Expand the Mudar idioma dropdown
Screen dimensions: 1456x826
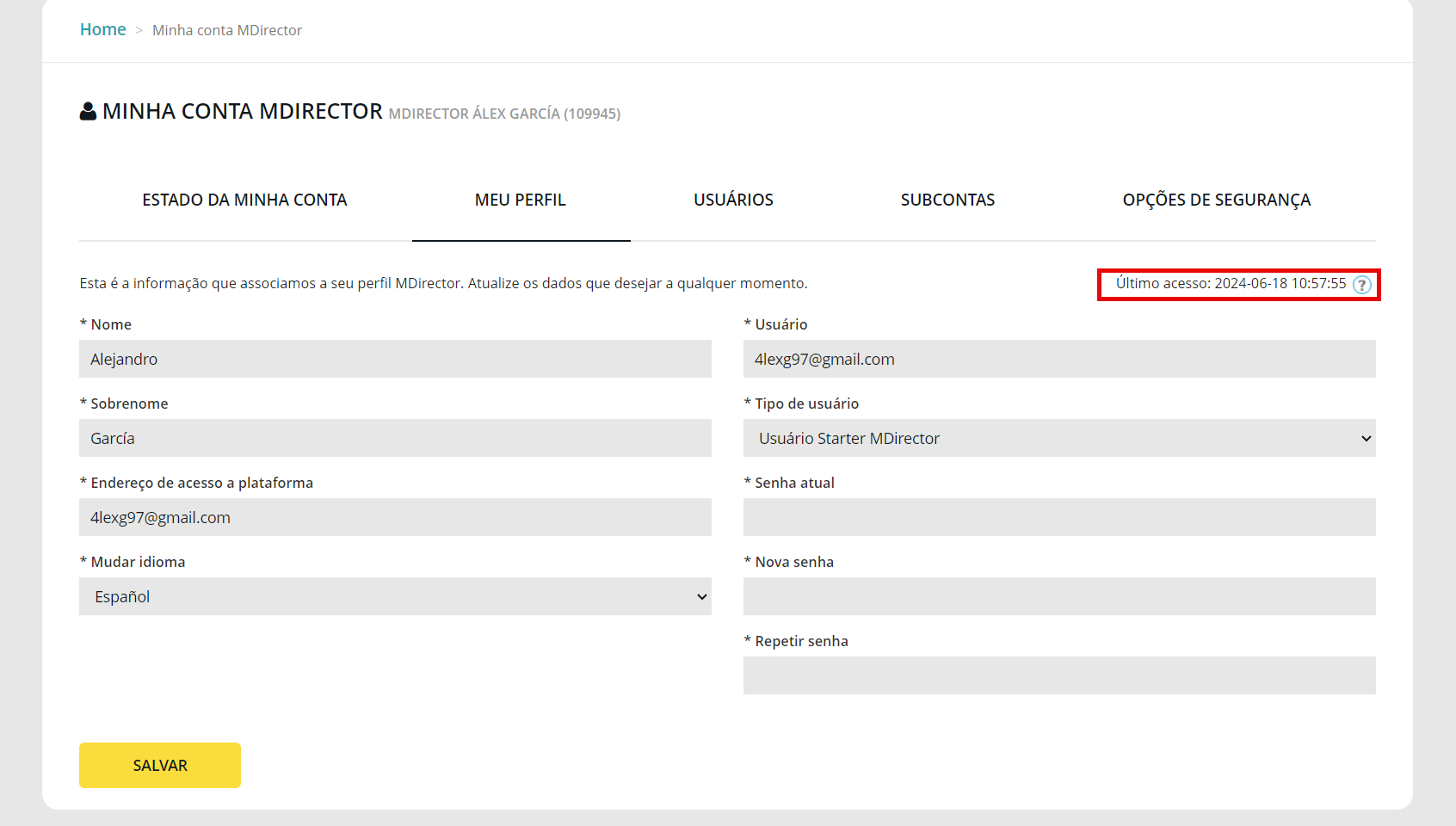pyautogui.click(x=395, y=596)
